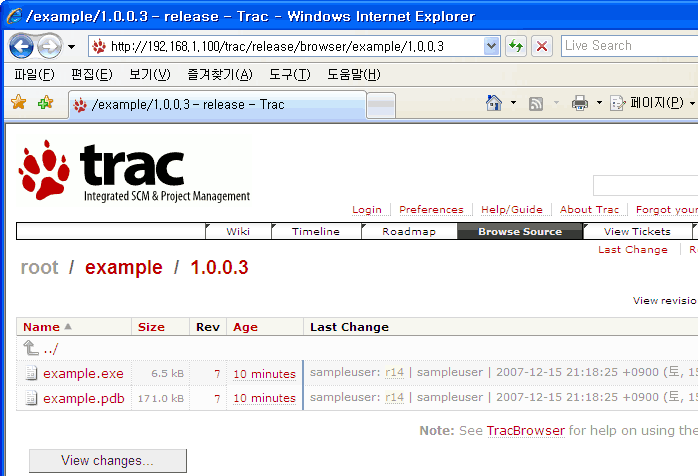
Task: Click the Live Search input field
Action: tap(626, 46)
